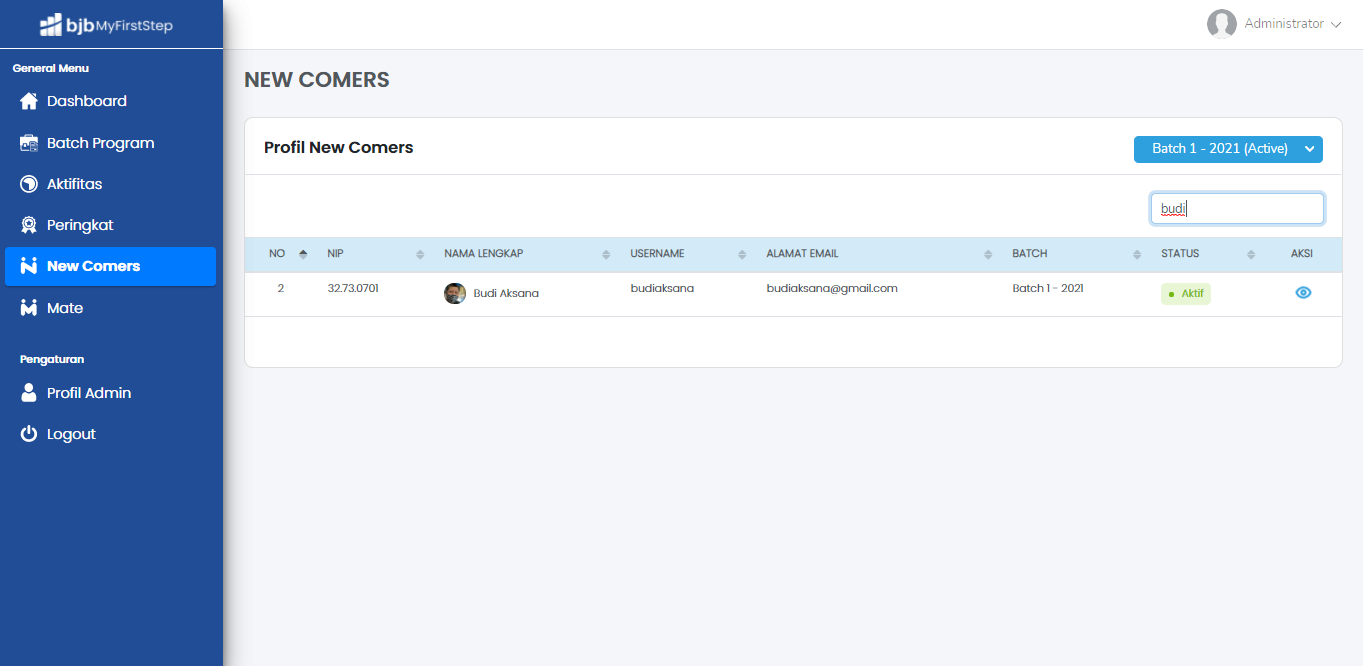Click the Dashboard home icon
1363x666 pixels.
[29, 101]
